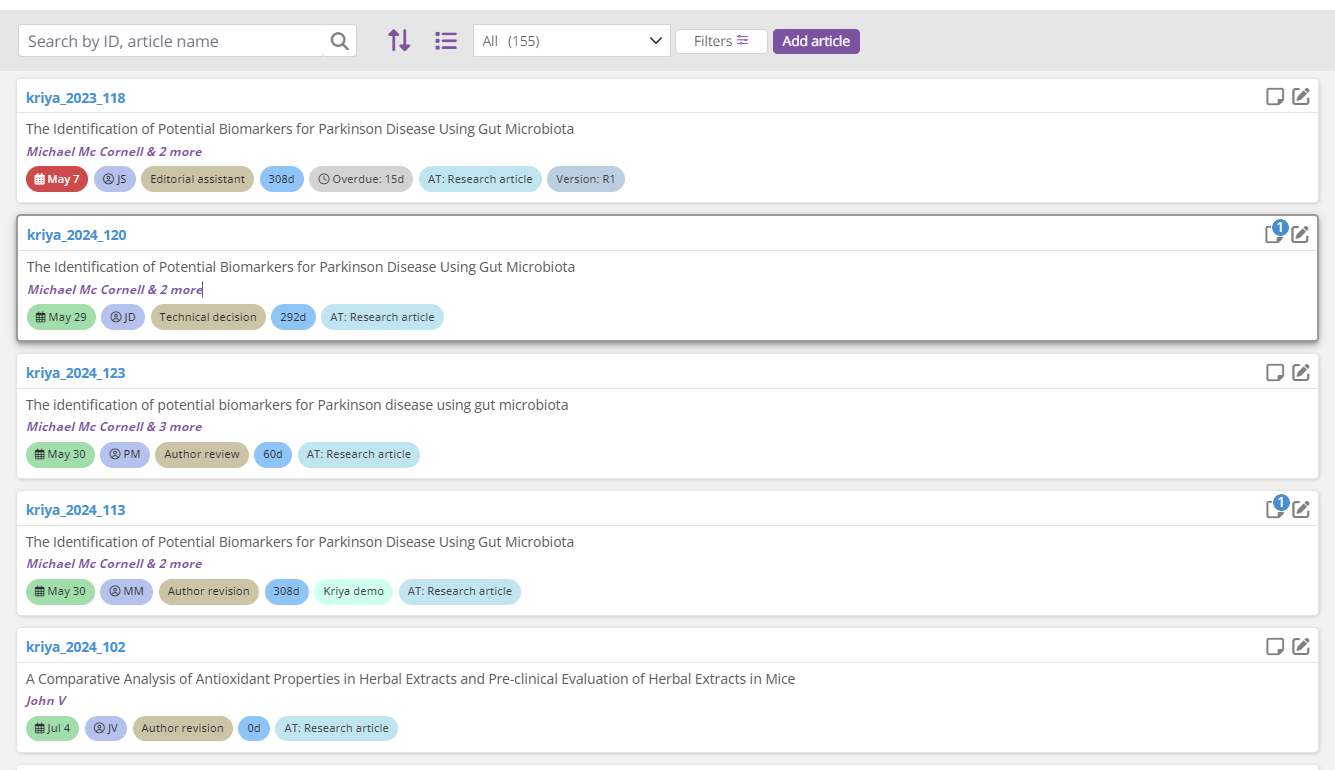Screen dimensions: 1335x770
Task: Click the red May 7 due date tag
Action: click(x=57, y=179)
